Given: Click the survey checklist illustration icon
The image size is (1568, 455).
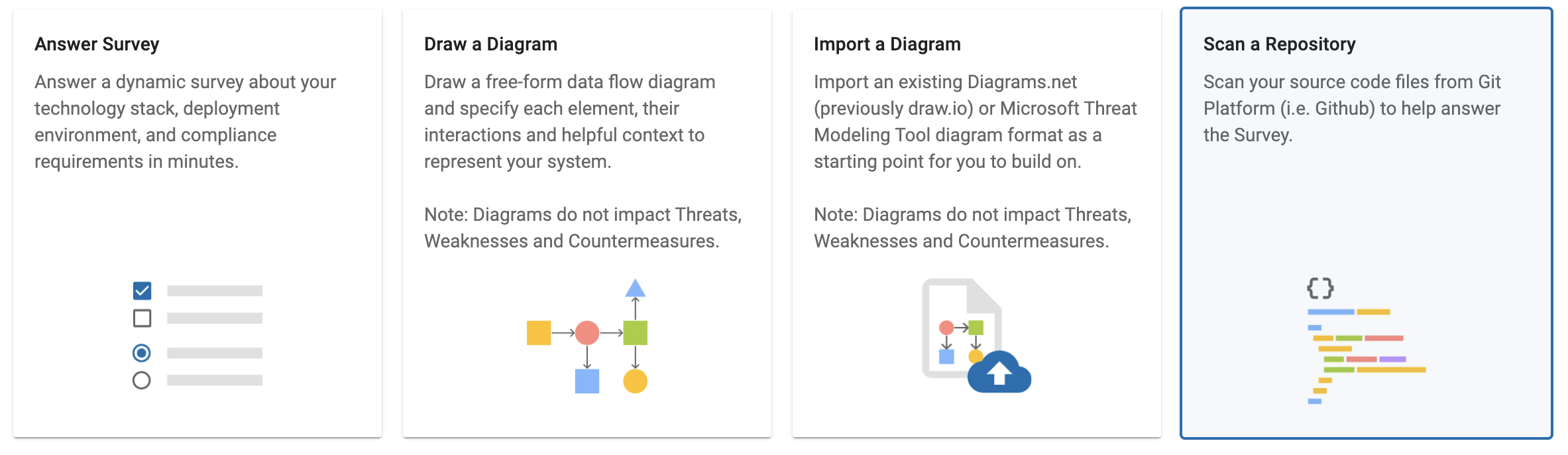Looking at the screenshot, I should [x=197, y=336].
